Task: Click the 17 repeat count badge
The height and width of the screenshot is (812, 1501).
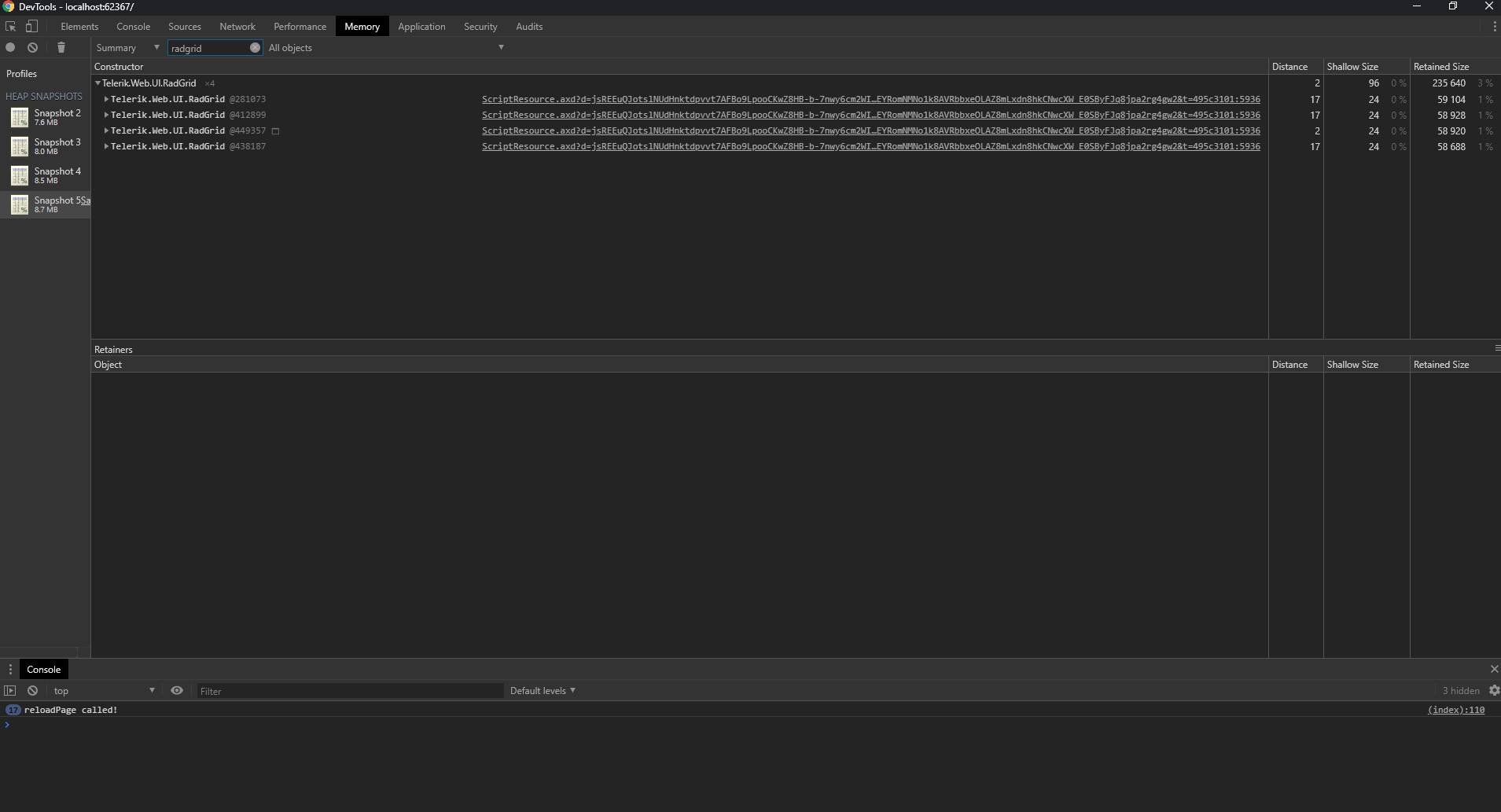Action: click(13, 710)
